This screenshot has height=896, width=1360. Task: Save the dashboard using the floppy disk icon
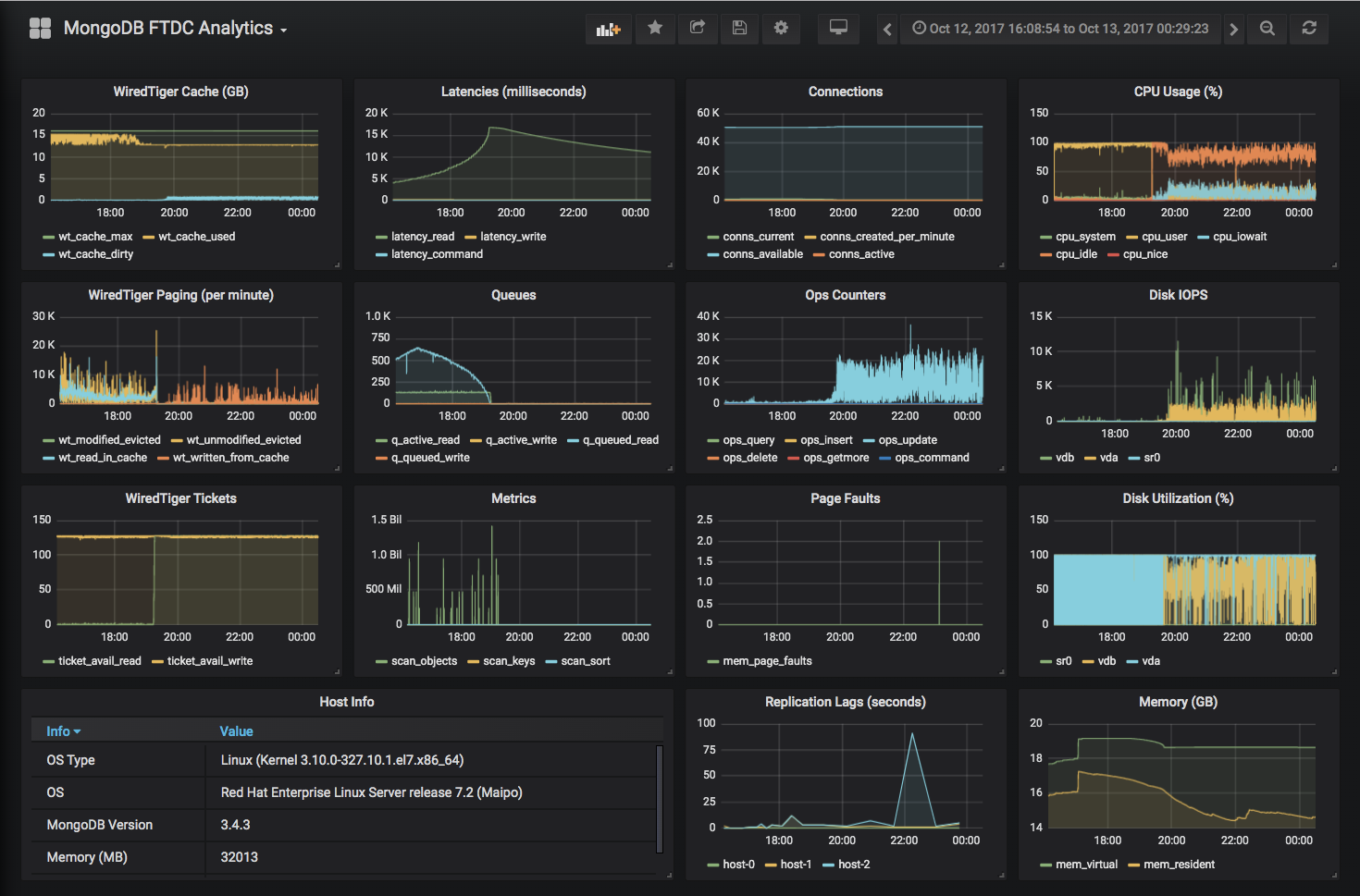tap(739, 28)
